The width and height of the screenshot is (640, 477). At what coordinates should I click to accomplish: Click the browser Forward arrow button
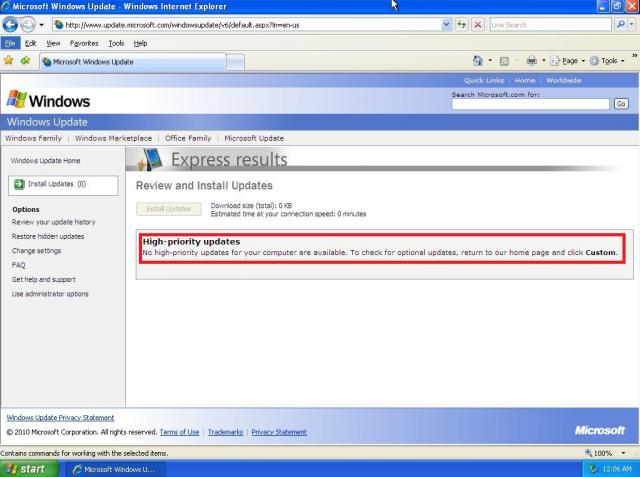point(28,25)
